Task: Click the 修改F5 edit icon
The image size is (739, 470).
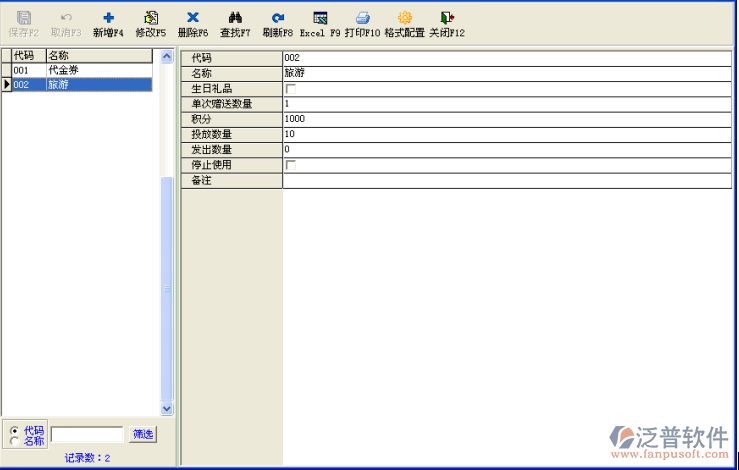Action: pos(151,18)
